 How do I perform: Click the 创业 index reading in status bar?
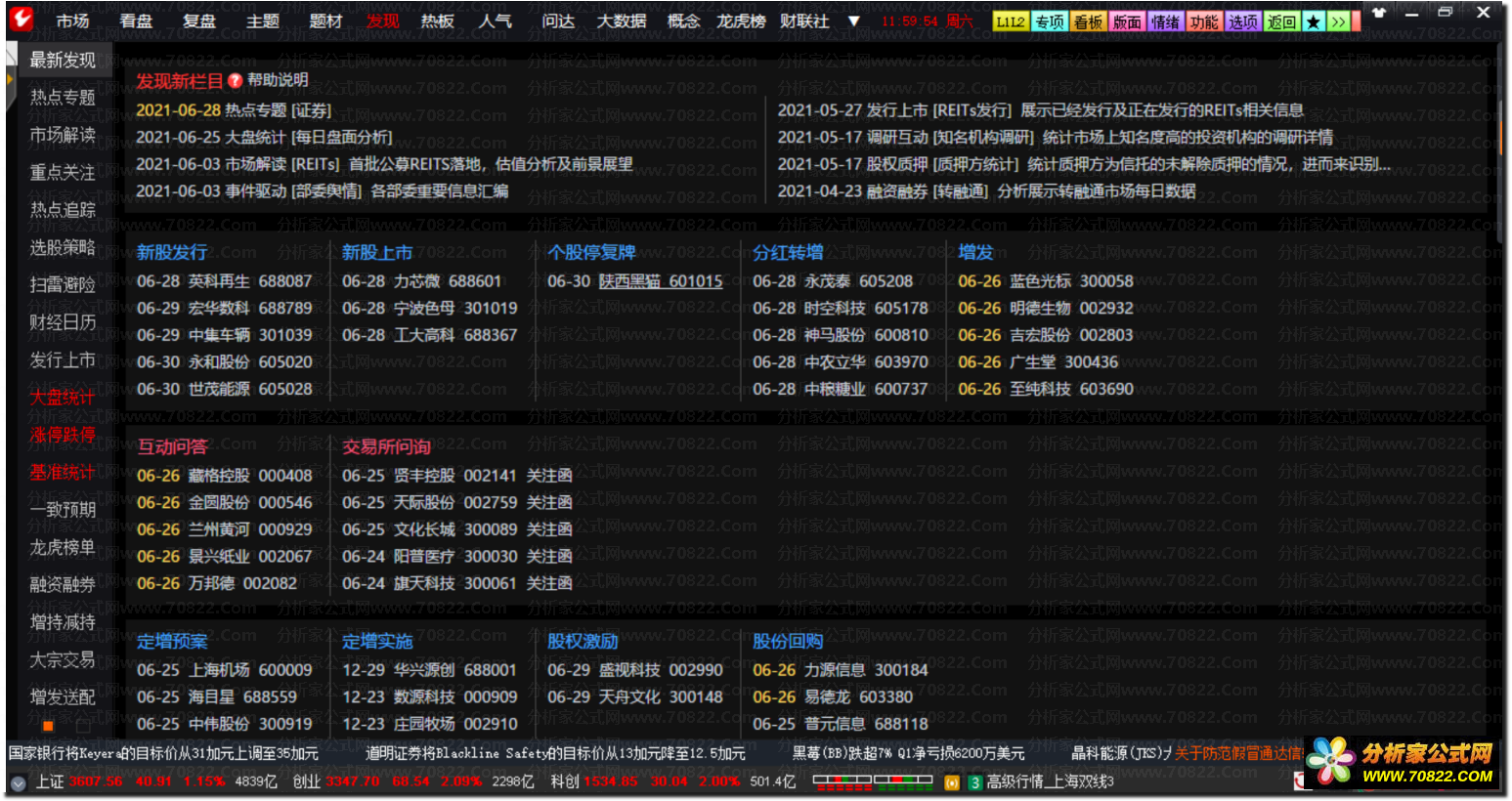click(x=413, y=782)
